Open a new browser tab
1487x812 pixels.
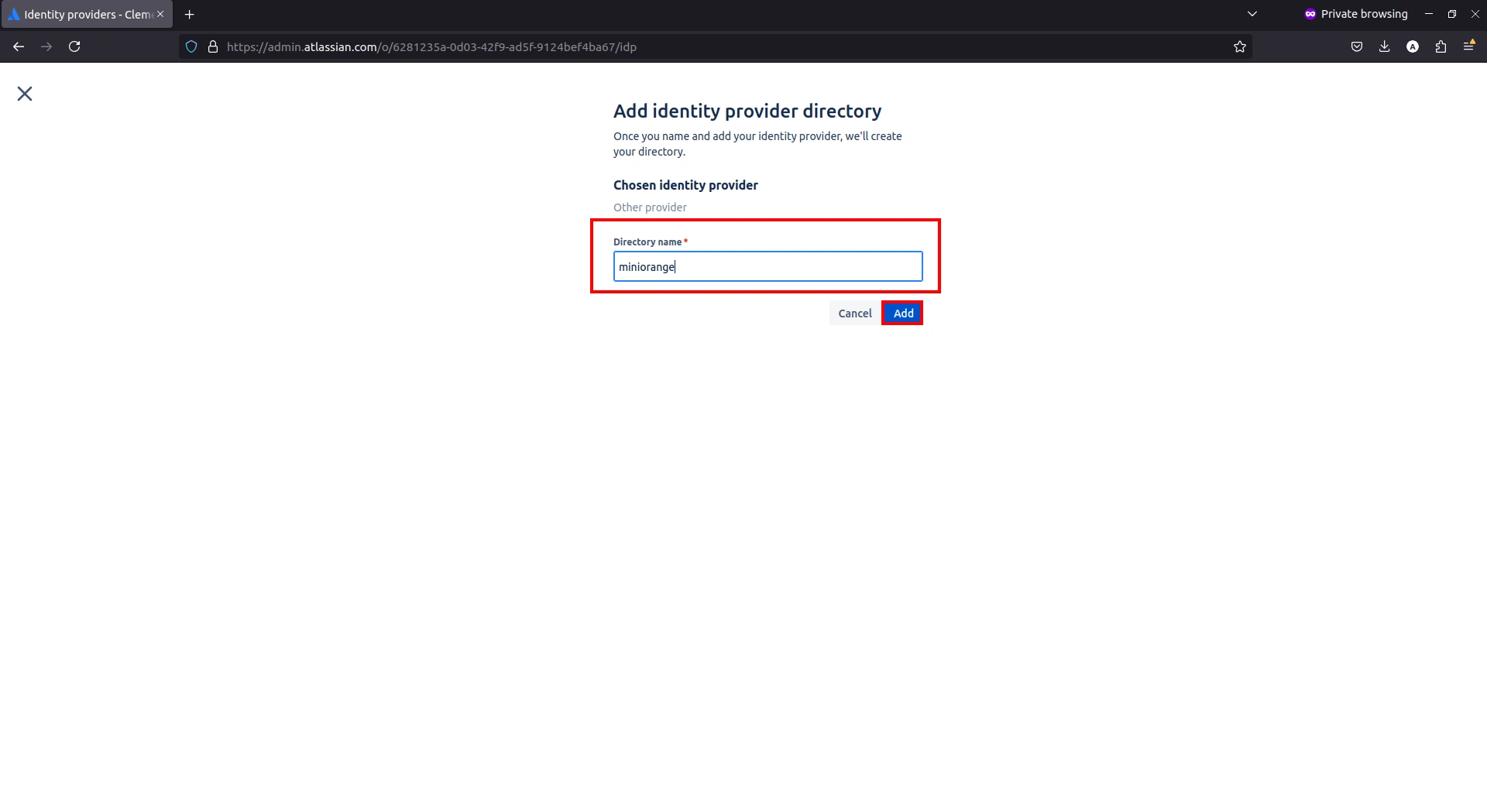point(190,14)
